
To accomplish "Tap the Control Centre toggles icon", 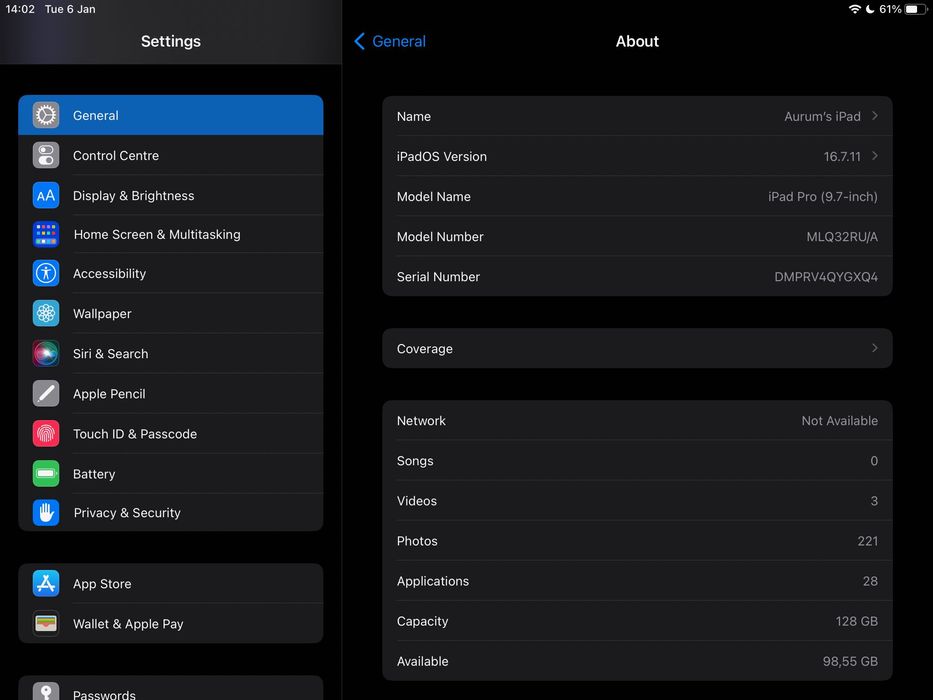I will (x=46, y=155).
